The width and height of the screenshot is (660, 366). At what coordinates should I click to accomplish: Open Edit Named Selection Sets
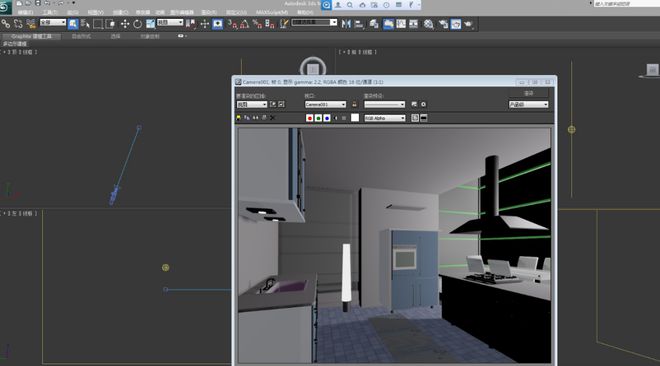pos(284,24)
